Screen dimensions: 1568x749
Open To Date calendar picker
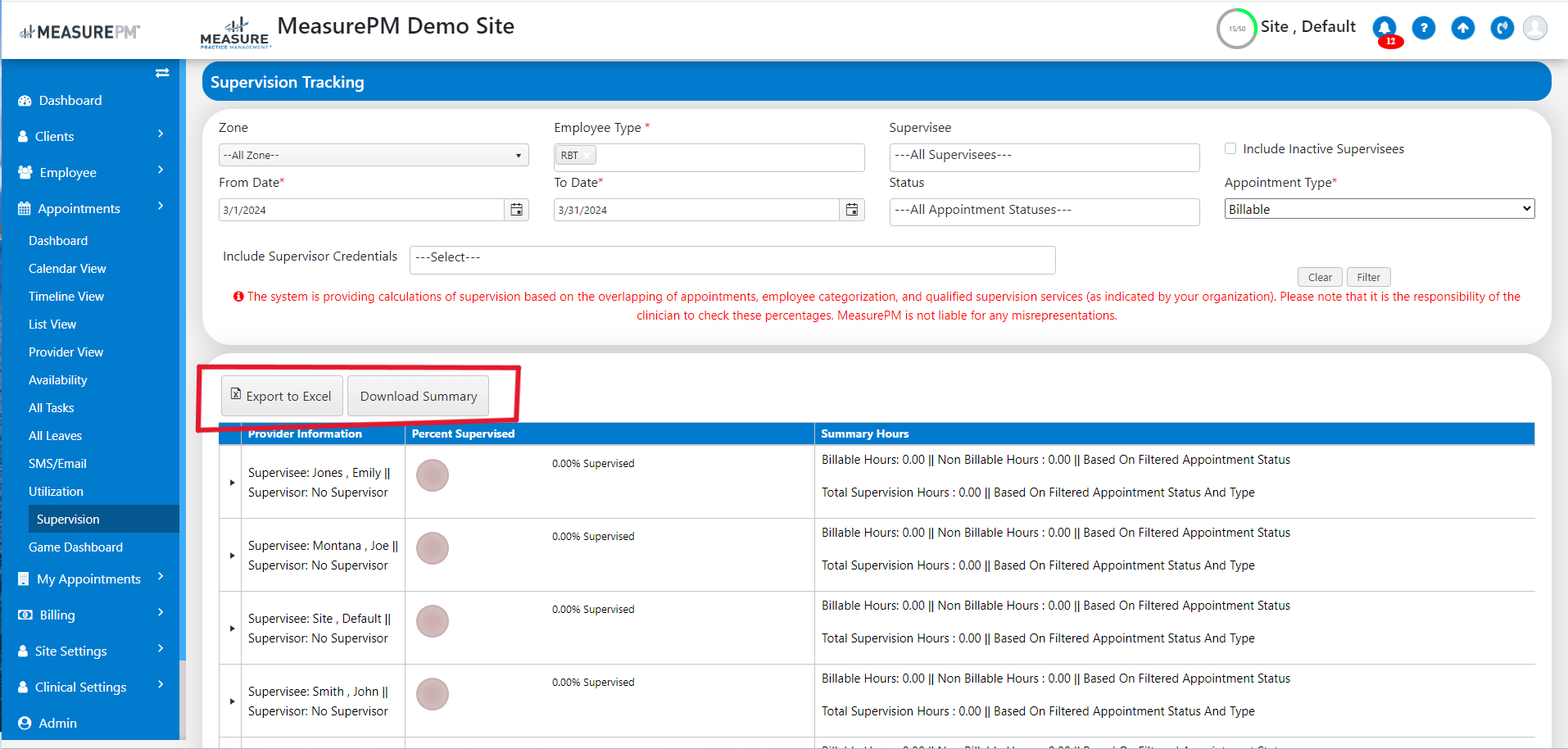point(852,210)
